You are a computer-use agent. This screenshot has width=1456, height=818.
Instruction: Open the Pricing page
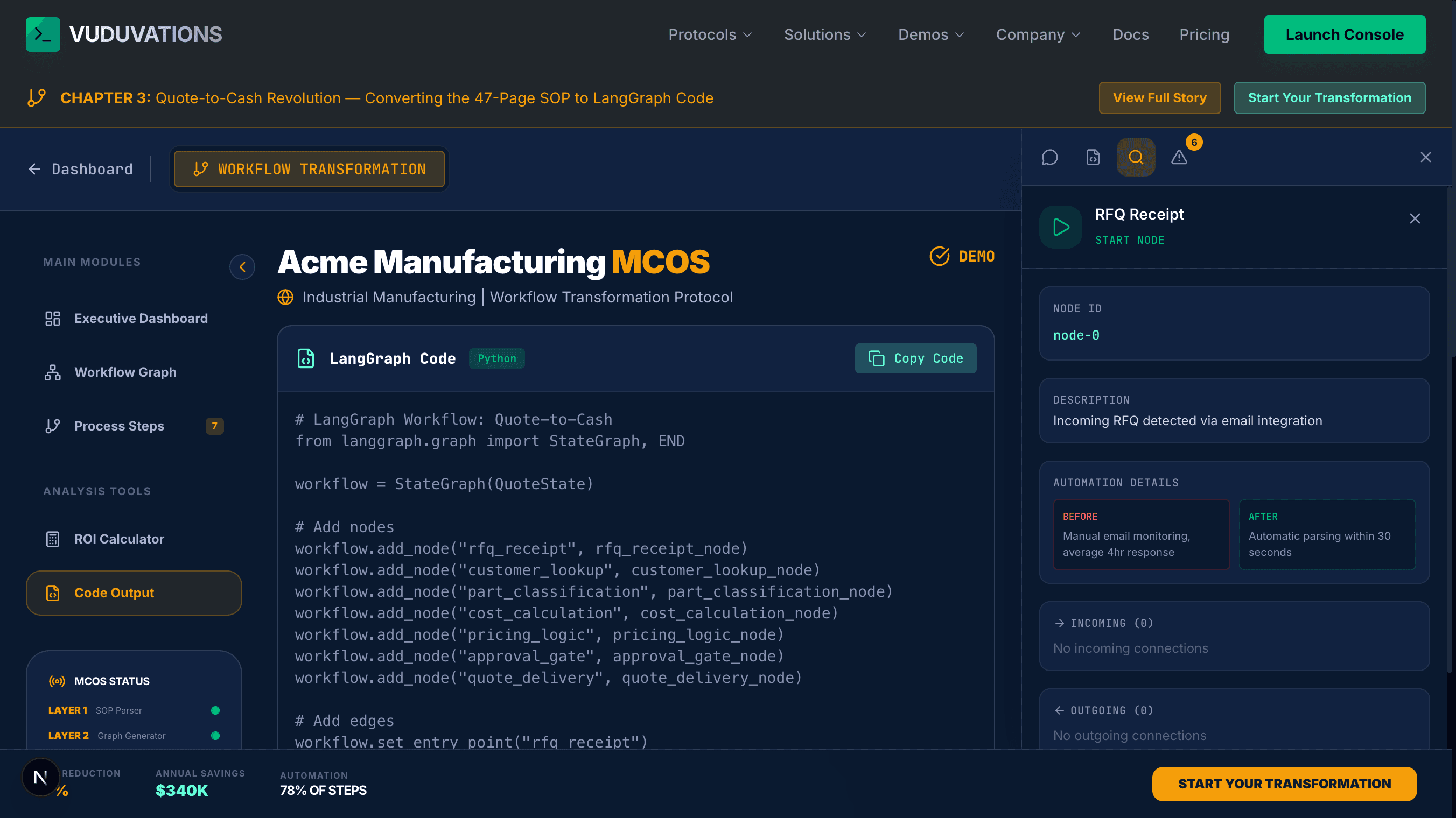click(x=1204, y=34)
